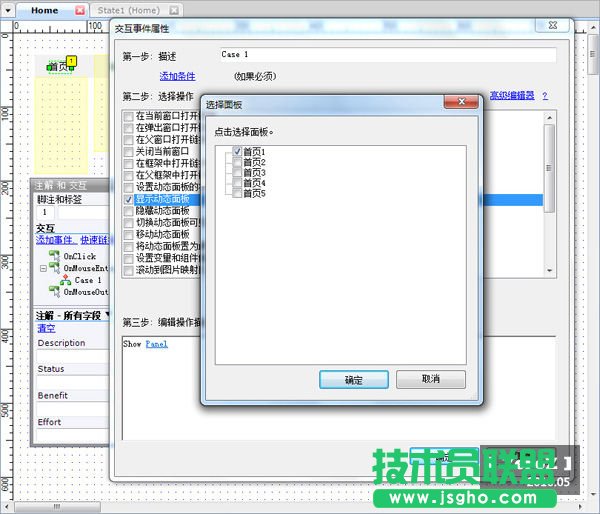Switch to the Home tab
Image resolution: width=600 pixels, height=514 pixels.
[44, 10]
